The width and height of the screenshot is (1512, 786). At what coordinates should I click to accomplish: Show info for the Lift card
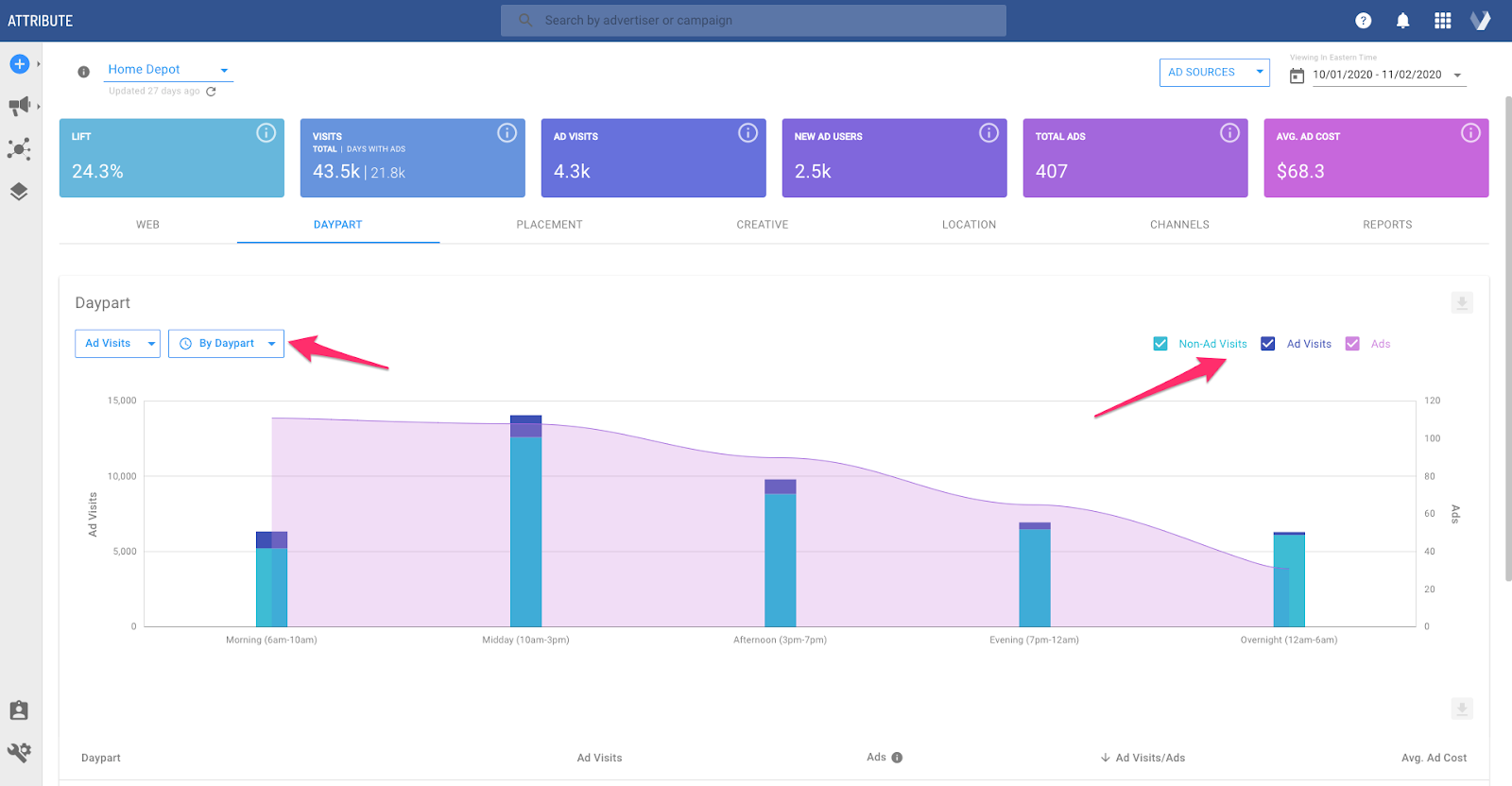click(x=266, y=133)
